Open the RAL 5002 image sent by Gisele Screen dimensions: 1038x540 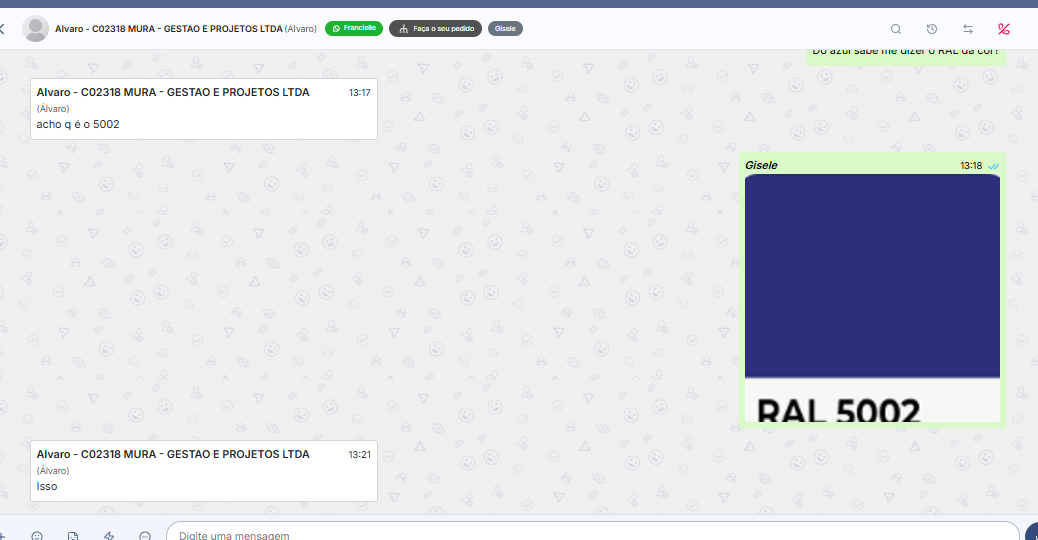point(872,296)
